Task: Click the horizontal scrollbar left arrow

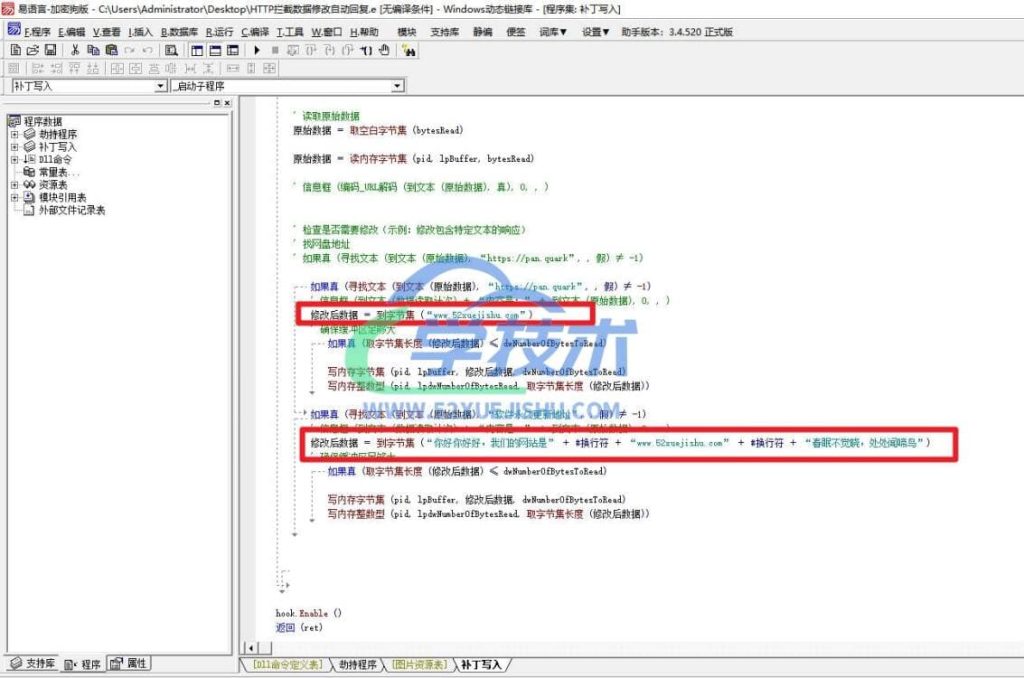Action: [246, 646]
